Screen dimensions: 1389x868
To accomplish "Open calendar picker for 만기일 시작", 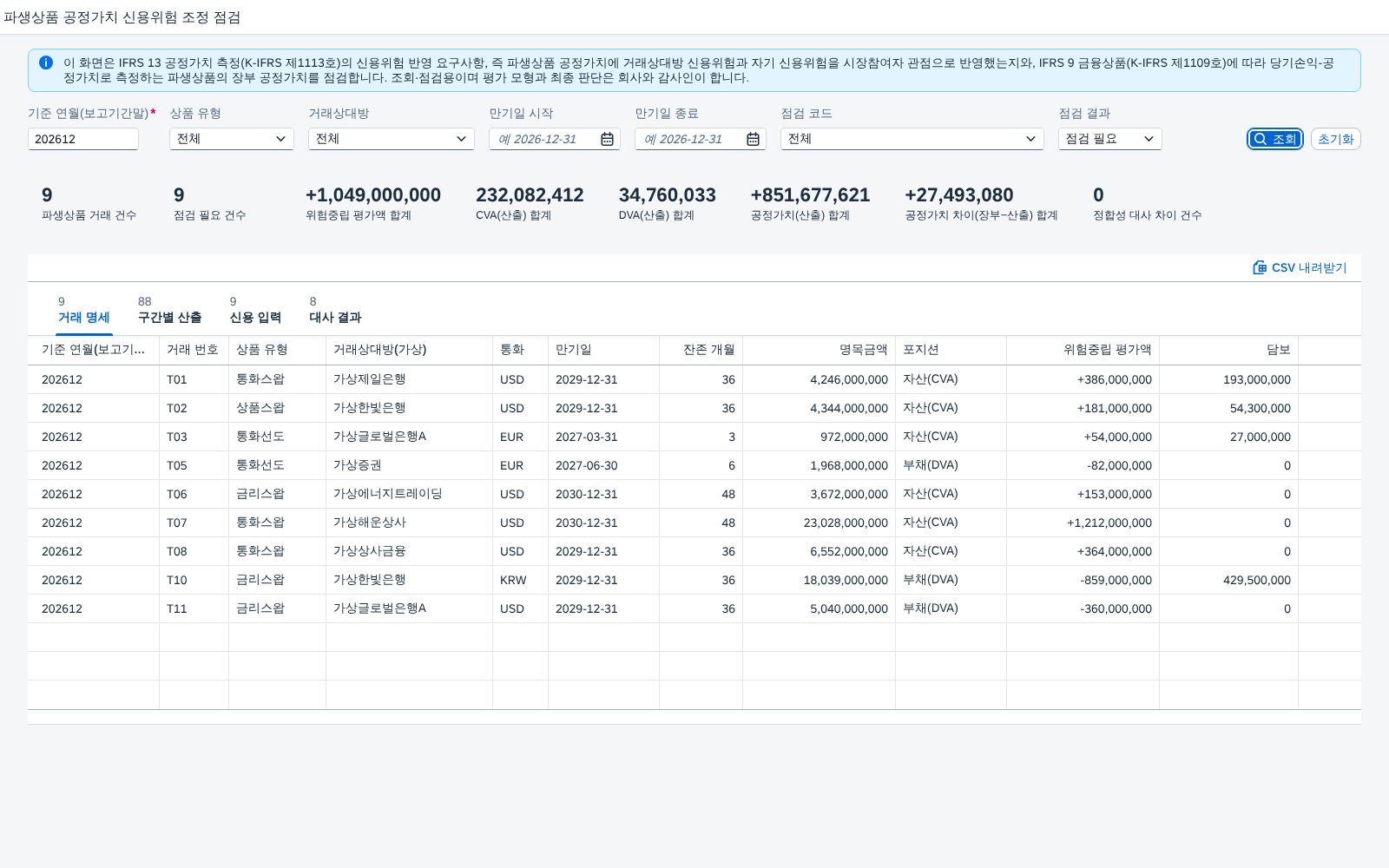I will pos(607,139).
